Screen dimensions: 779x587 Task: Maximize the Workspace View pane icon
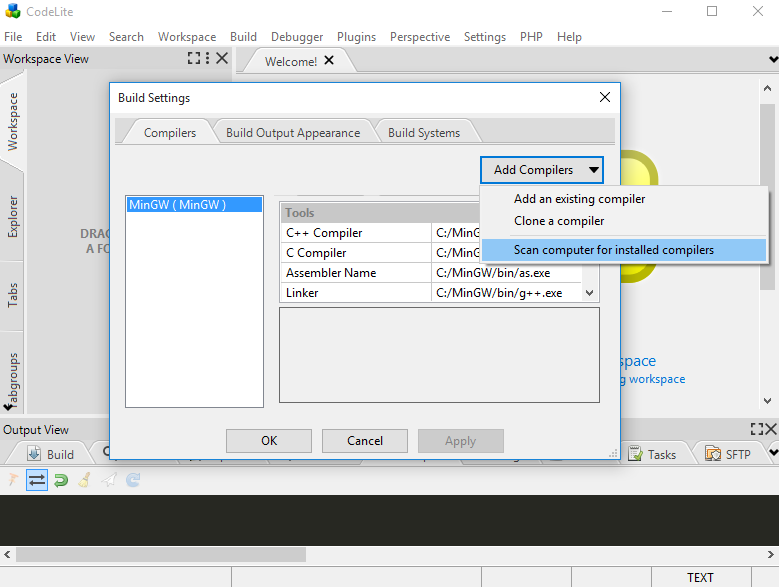pos(194,58)
